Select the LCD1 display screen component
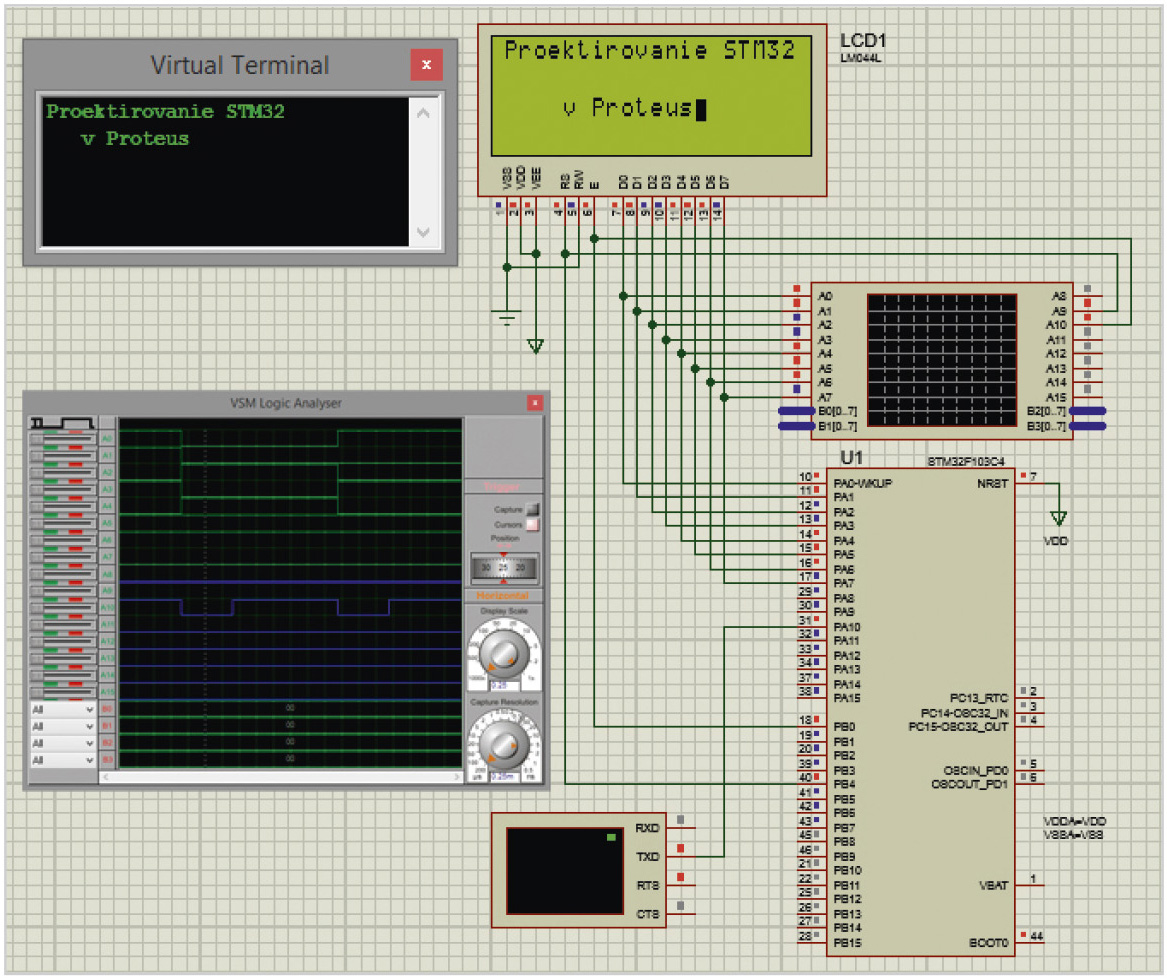Screen dimensions: 1167x978 pos(651,95)
